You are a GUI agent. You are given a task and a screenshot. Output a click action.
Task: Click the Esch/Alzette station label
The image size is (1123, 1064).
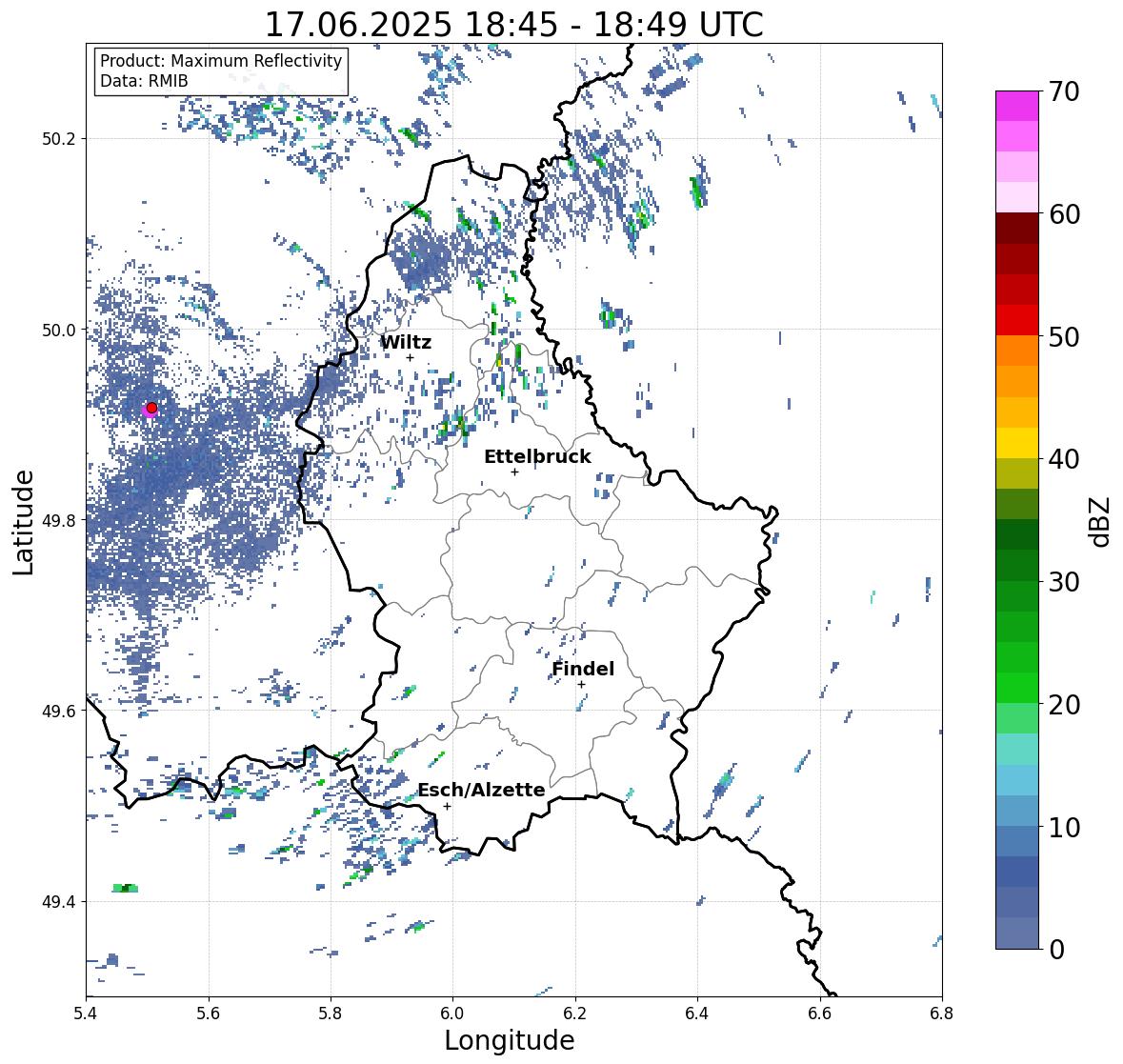tap(481, 790)
